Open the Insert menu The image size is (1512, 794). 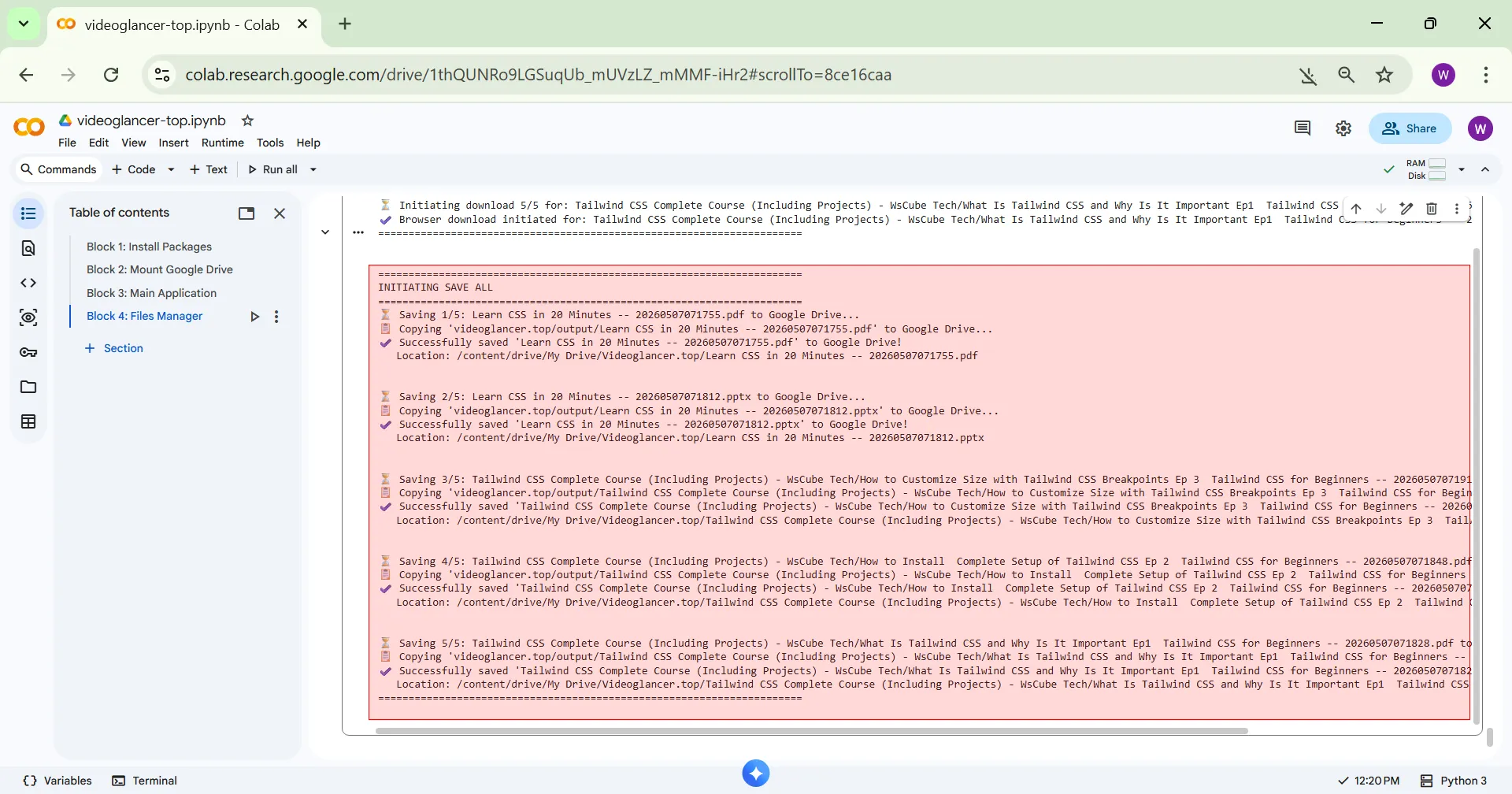coord(173,143)
